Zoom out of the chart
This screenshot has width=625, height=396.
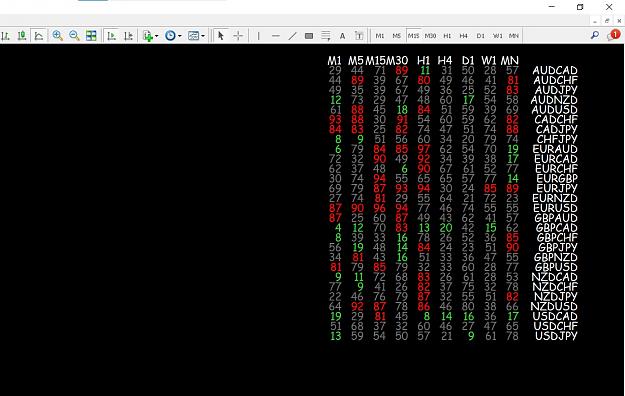(x=74, y=36)
